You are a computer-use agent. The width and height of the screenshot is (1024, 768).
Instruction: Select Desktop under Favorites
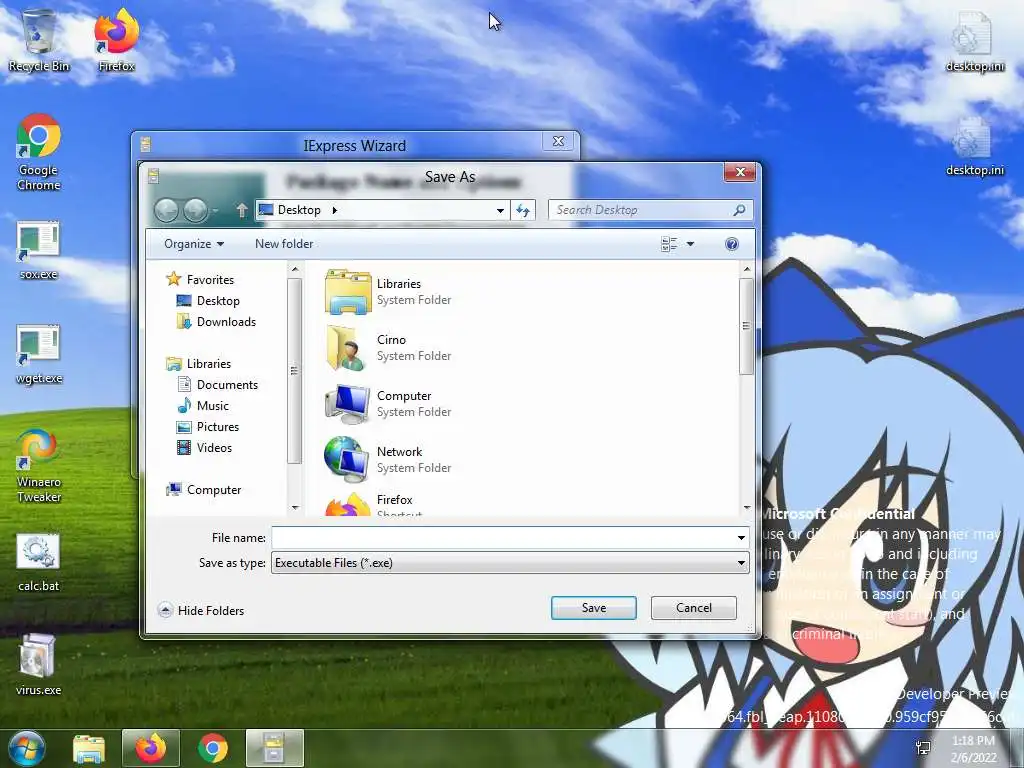(208, 300)
